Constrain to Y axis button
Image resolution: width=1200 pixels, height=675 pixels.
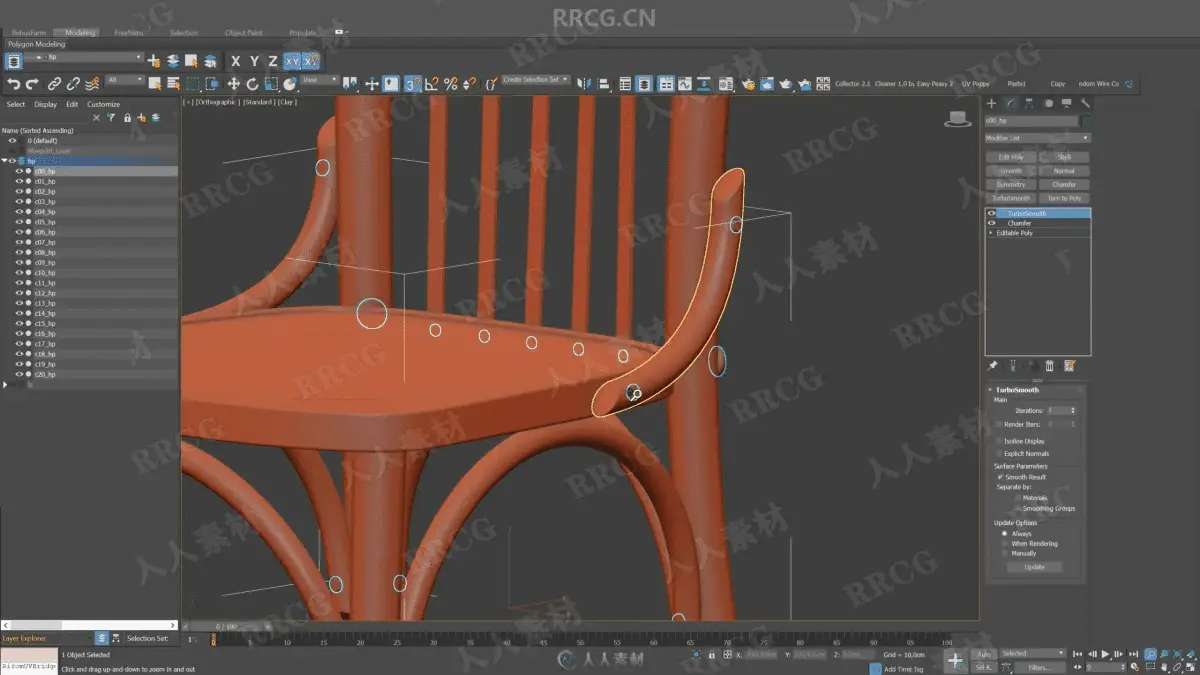click(x=254, y=61)
